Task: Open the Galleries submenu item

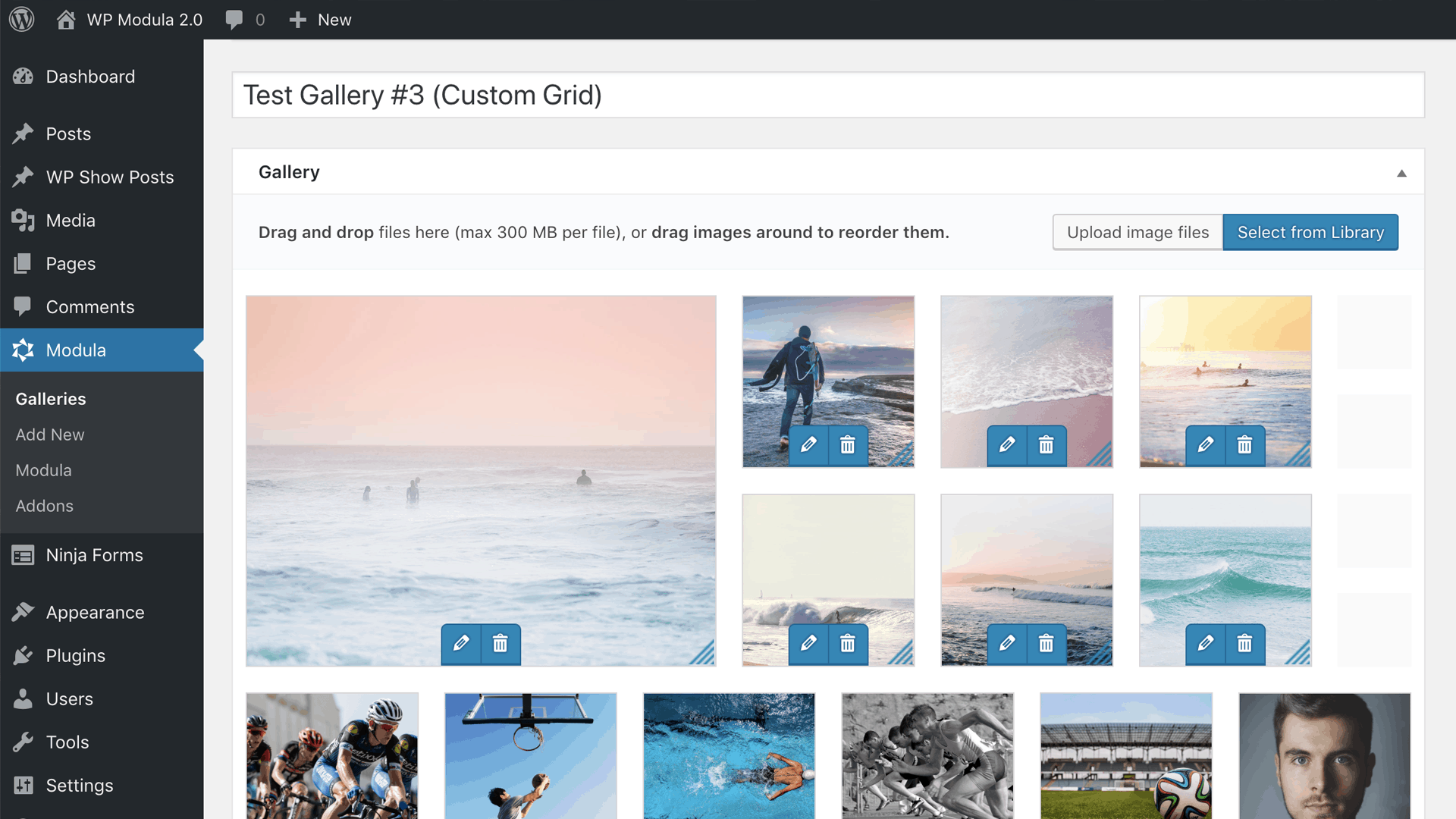Action: tap(51, 399)
